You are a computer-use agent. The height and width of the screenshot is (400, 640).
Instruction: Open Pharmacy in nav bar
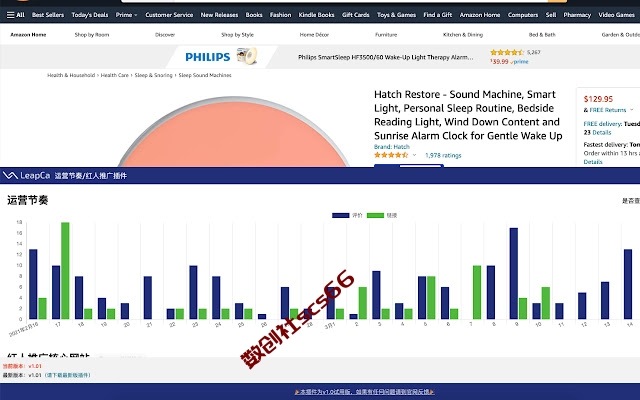pos(577,15)
